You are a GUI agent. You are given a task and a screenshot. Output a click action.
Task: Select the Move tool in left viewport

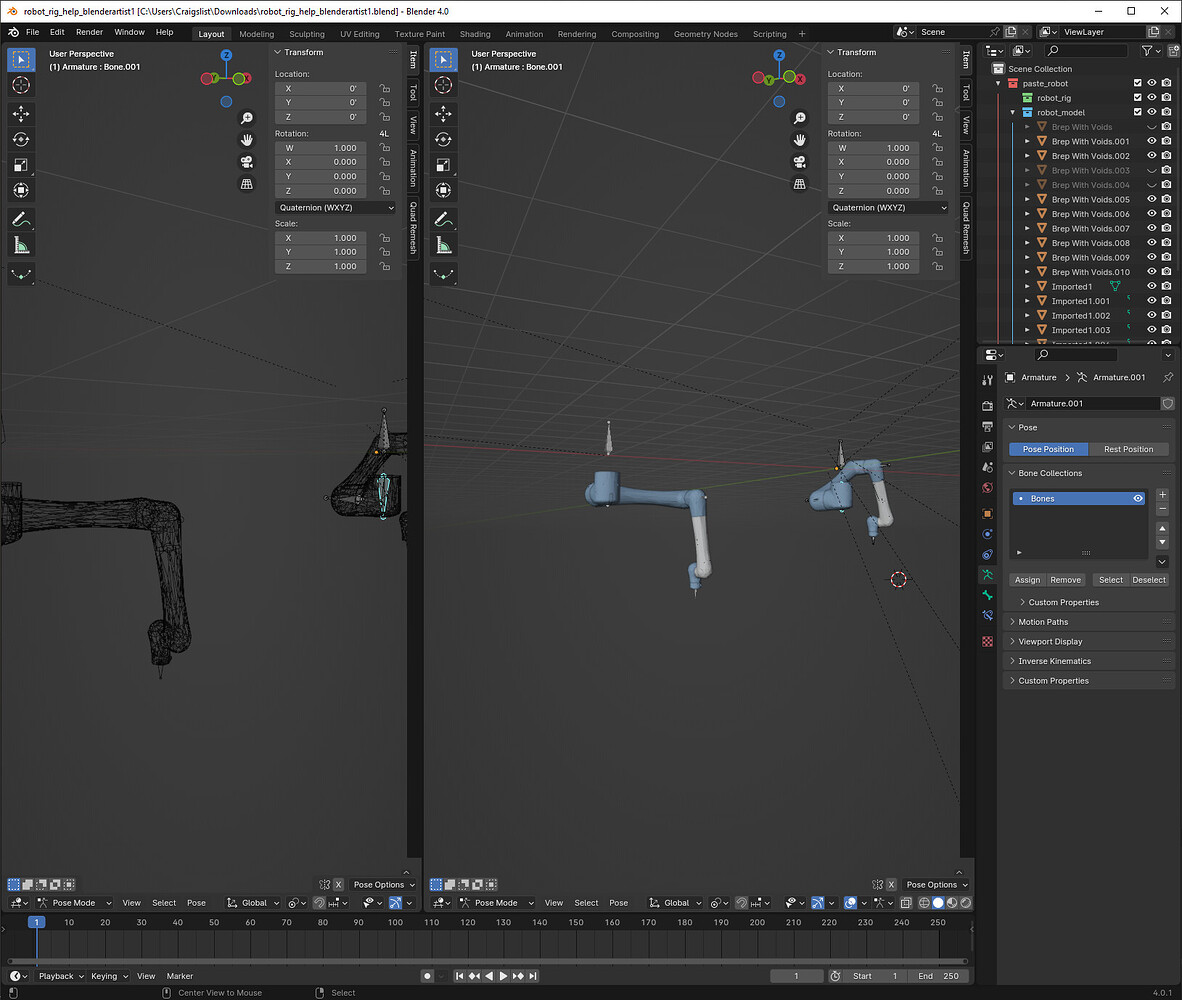21,114
